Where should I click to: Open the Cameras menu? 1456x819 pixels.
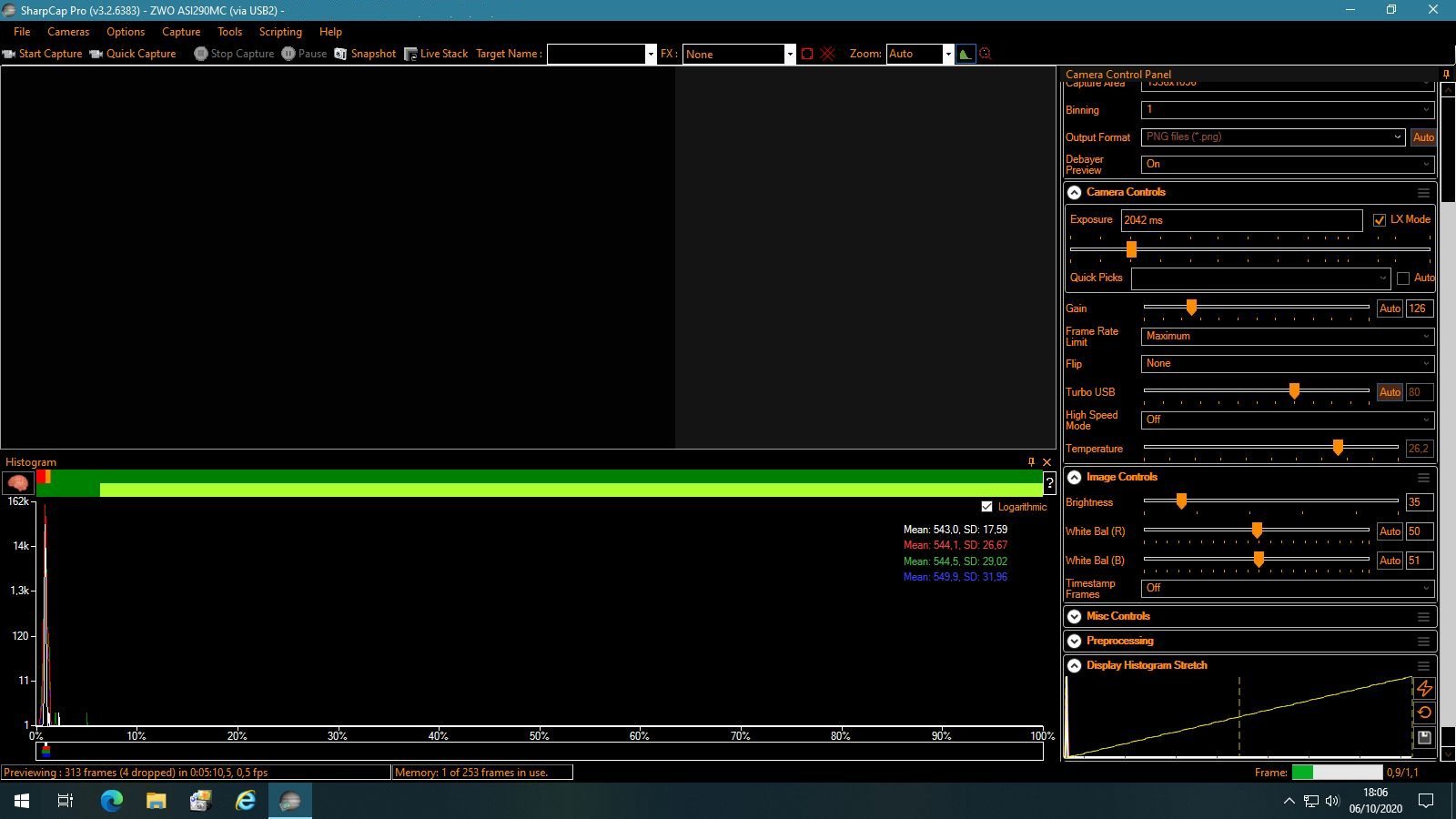click(68, 32)
